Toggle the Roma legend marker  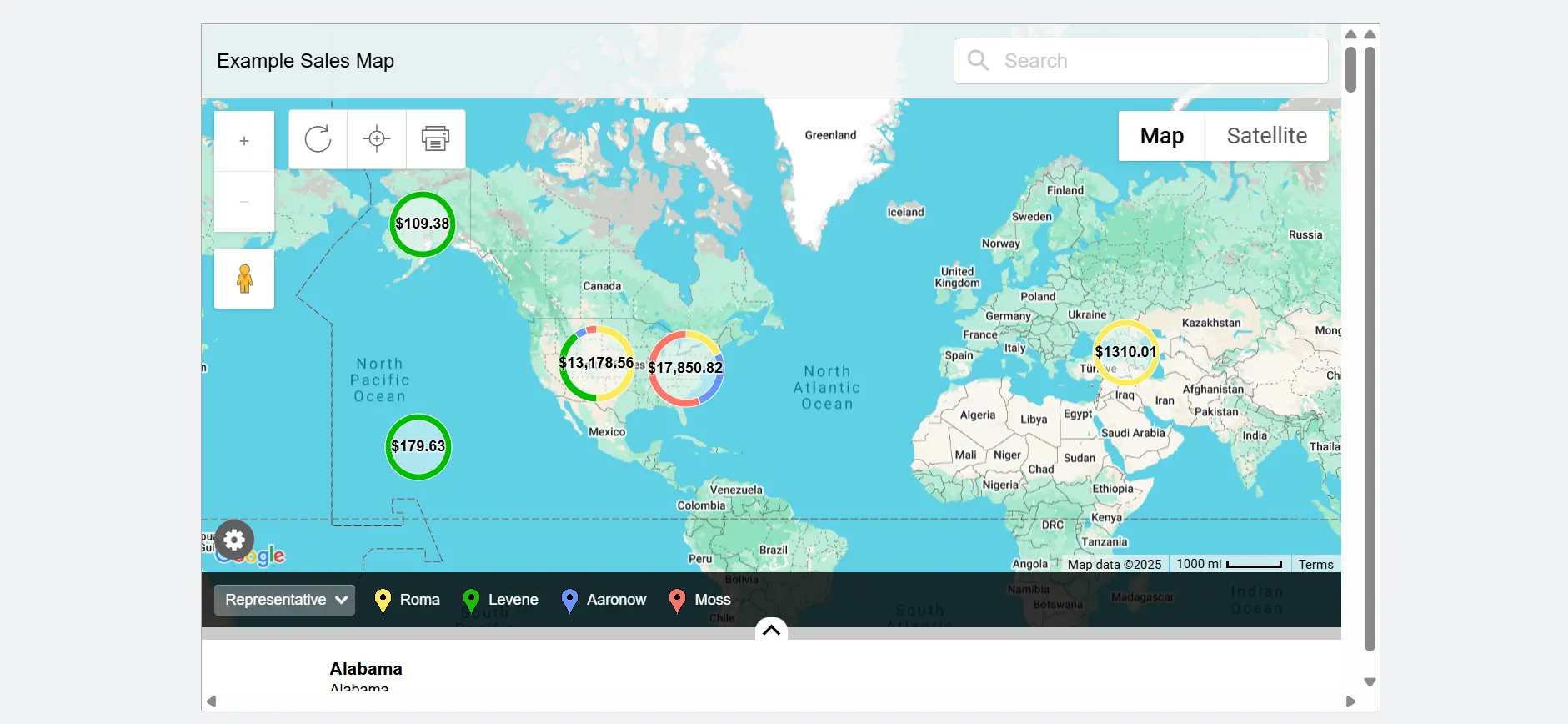pos(383,601)
